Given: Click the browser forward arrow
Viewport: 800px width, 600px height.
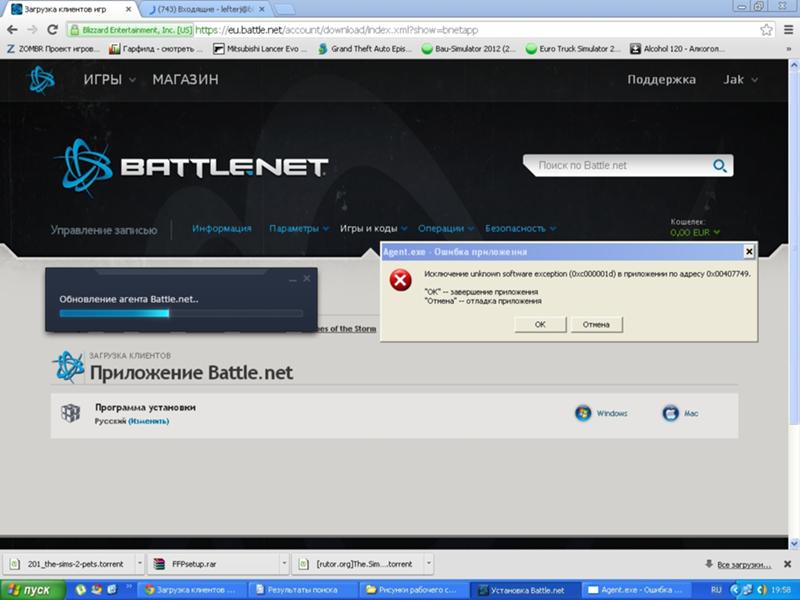Looking at the screenshot, I should point(32,30).
